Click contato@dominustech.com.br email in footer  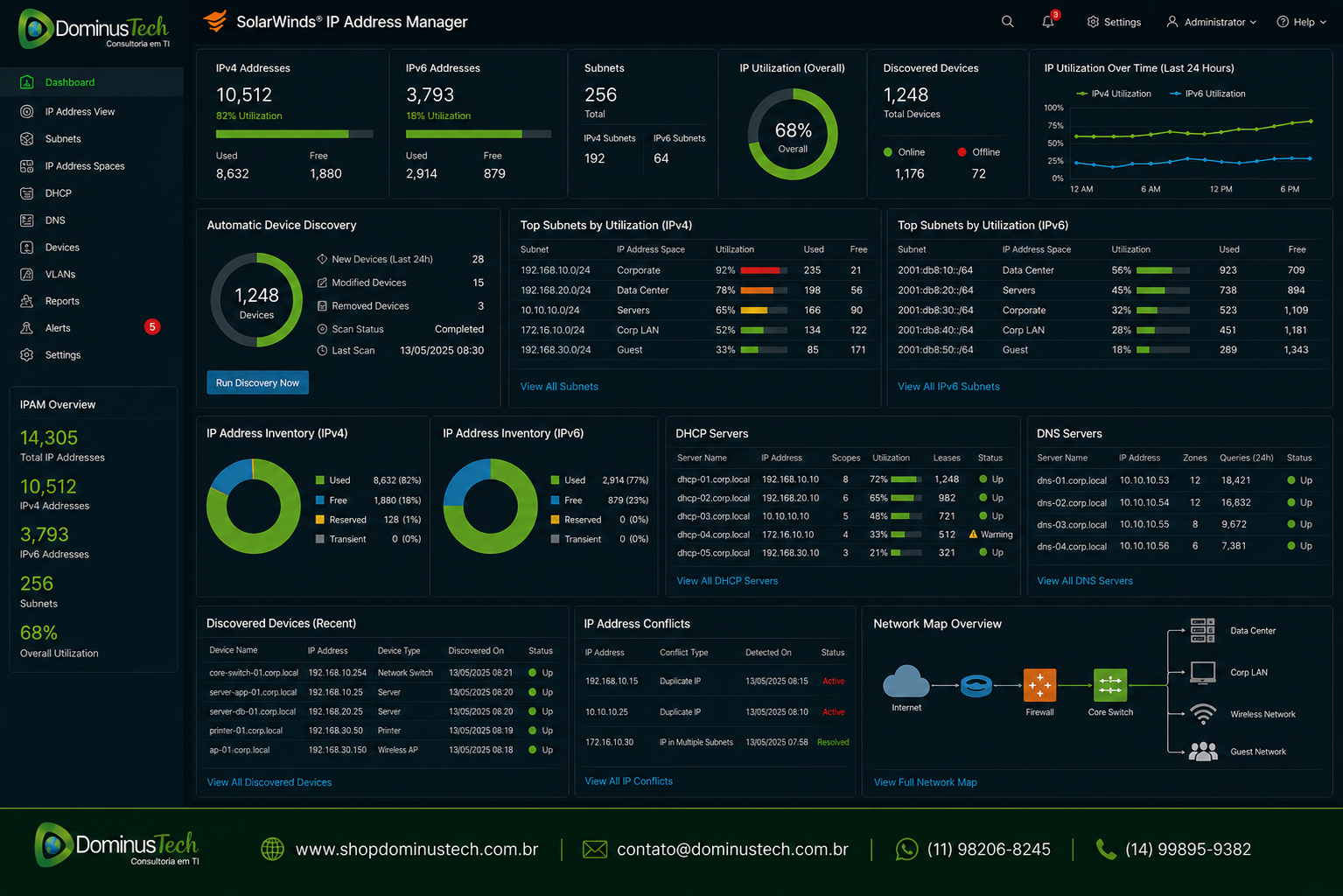tap(732, 849)
